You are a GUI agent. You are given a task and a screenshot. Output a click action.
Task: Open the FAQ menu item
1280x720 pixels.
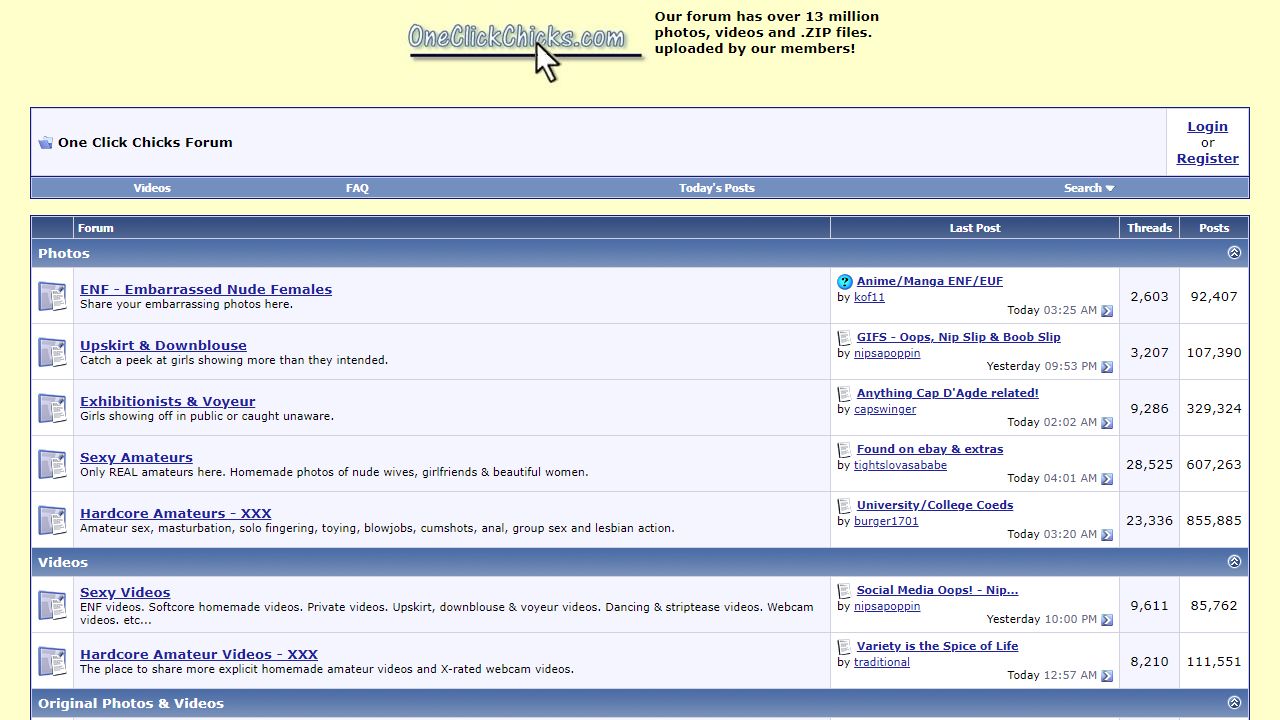pyautogui.click(x=357, y=188)
